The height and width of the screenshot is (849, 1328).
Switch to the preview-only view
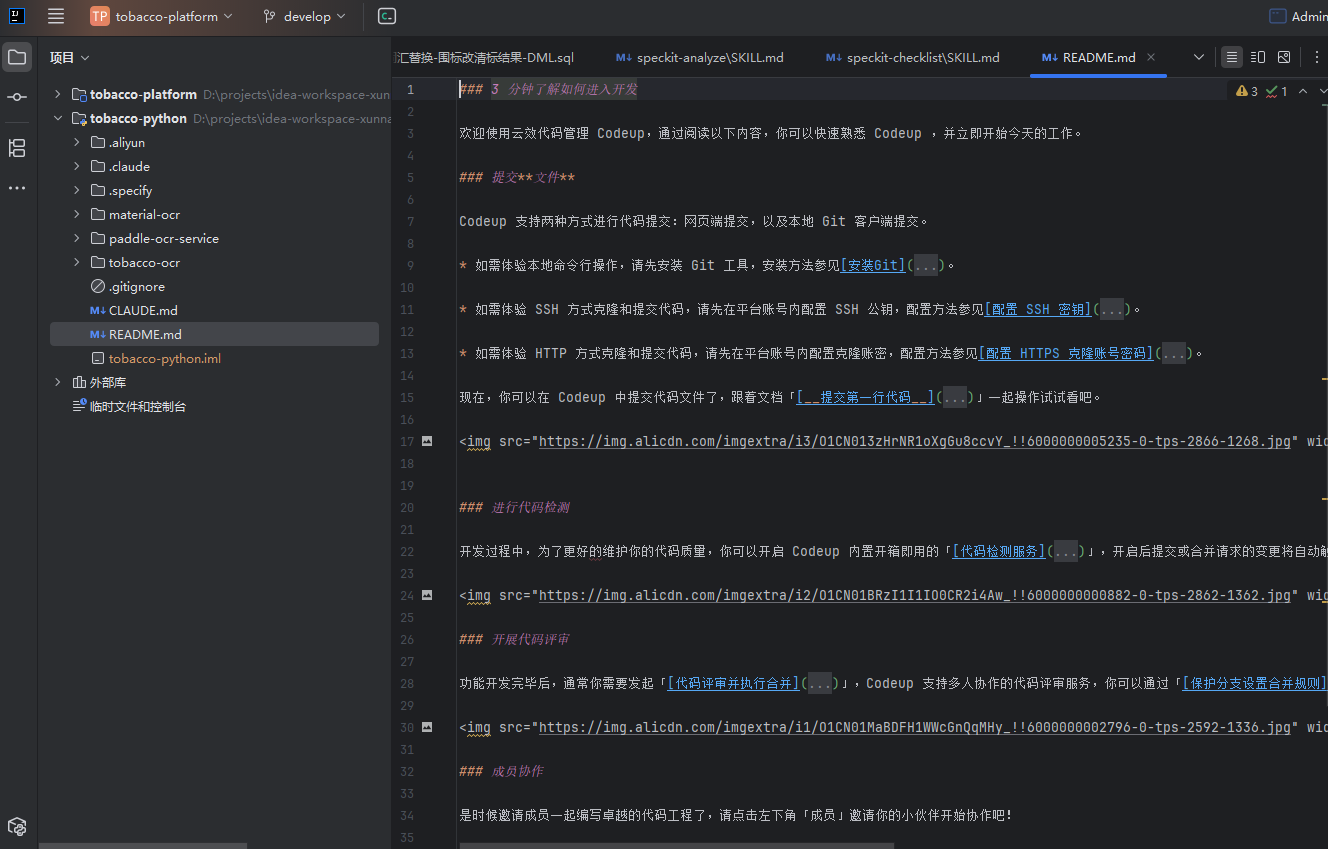pyautogui.click(x=1284, y=57)
